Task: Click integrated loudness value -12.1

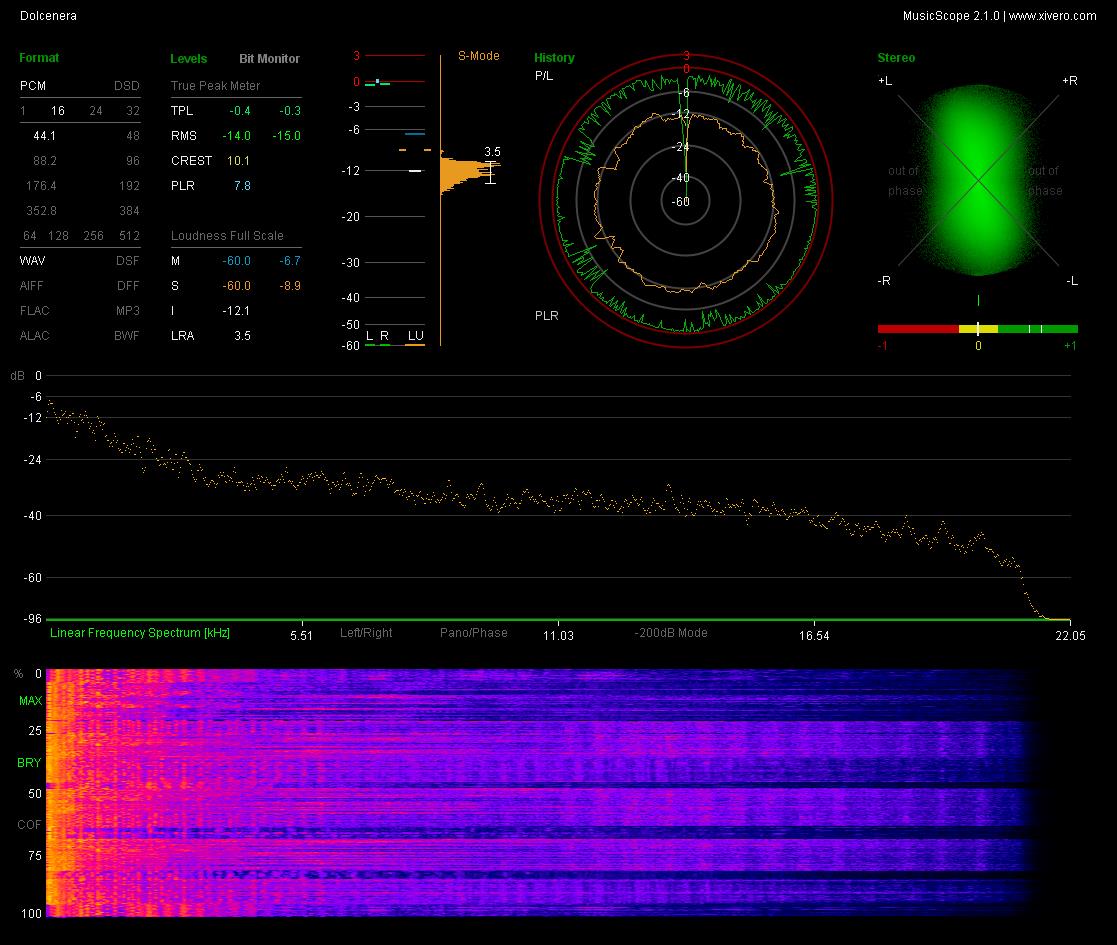Action: click(x=237, y=310)
